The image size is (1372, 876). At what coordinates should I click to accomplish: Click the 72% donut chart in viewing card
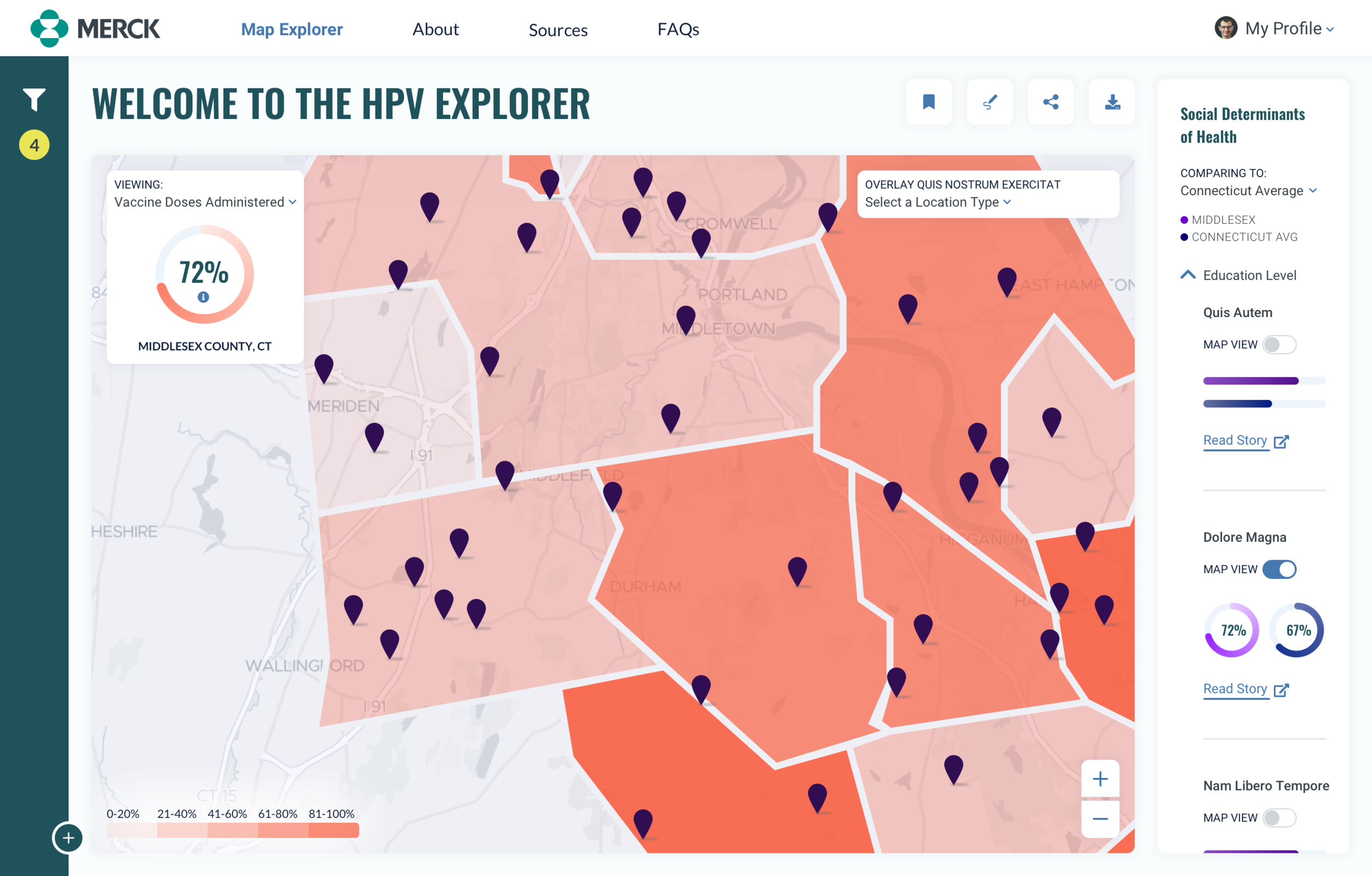(204, 274)
